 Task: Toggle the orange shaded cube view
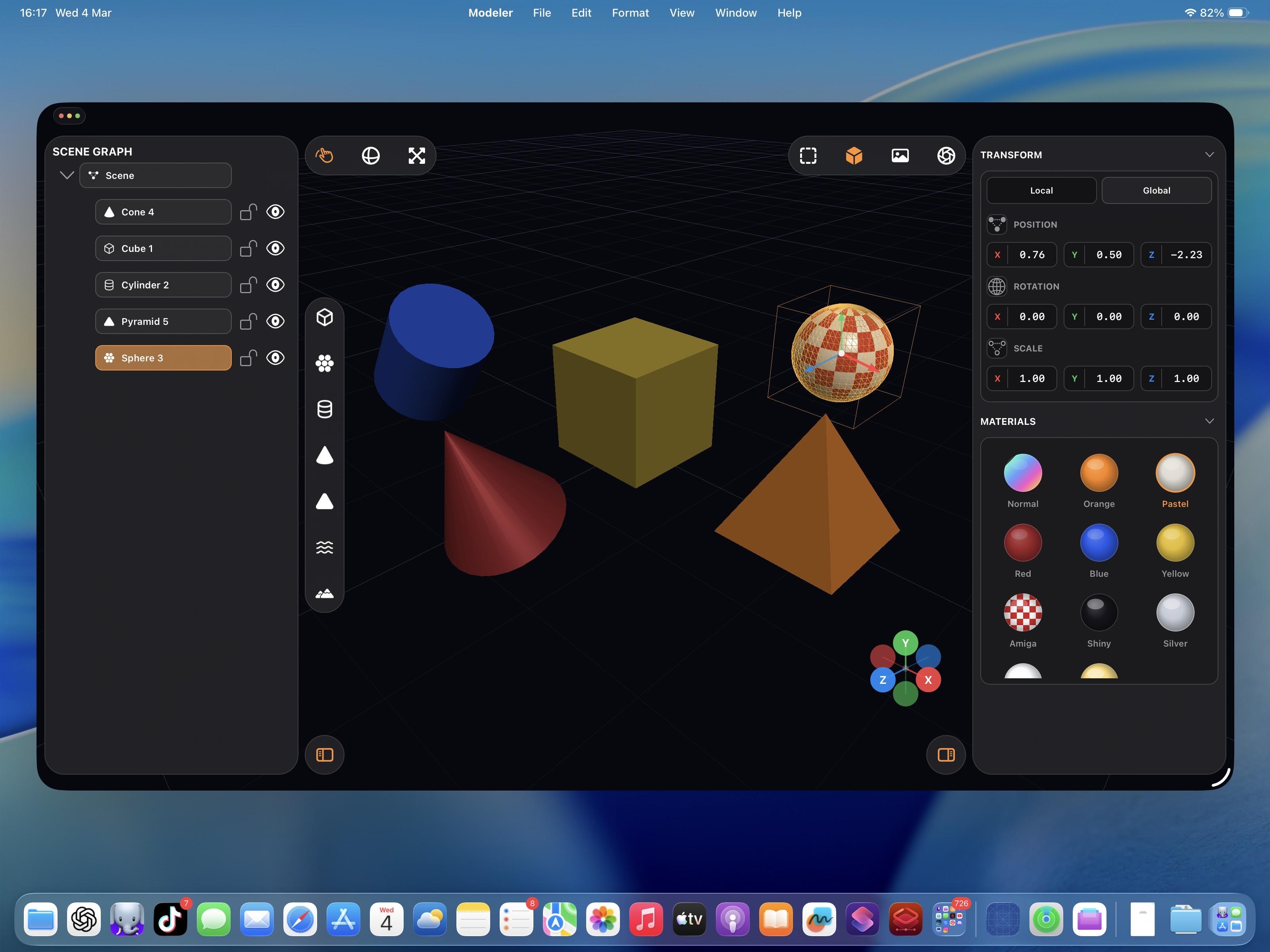point(854,155)
